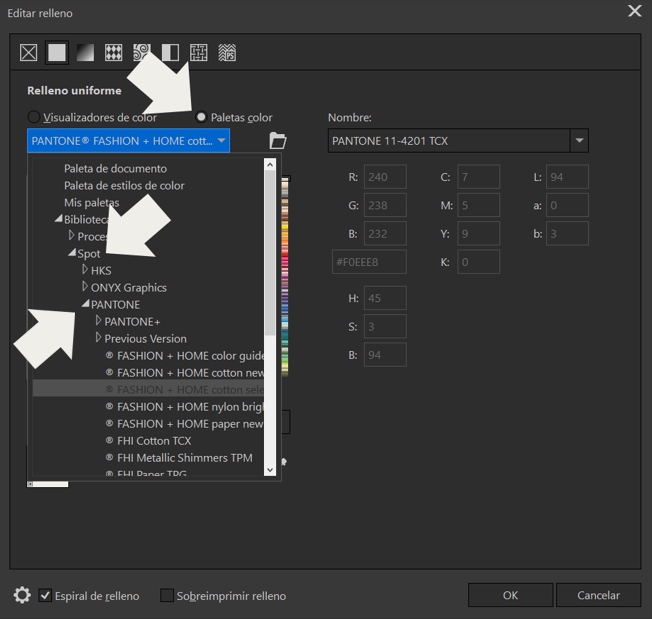652x619 pixels.
Task: Open the settings gear options
Action: tap(22, 595)
